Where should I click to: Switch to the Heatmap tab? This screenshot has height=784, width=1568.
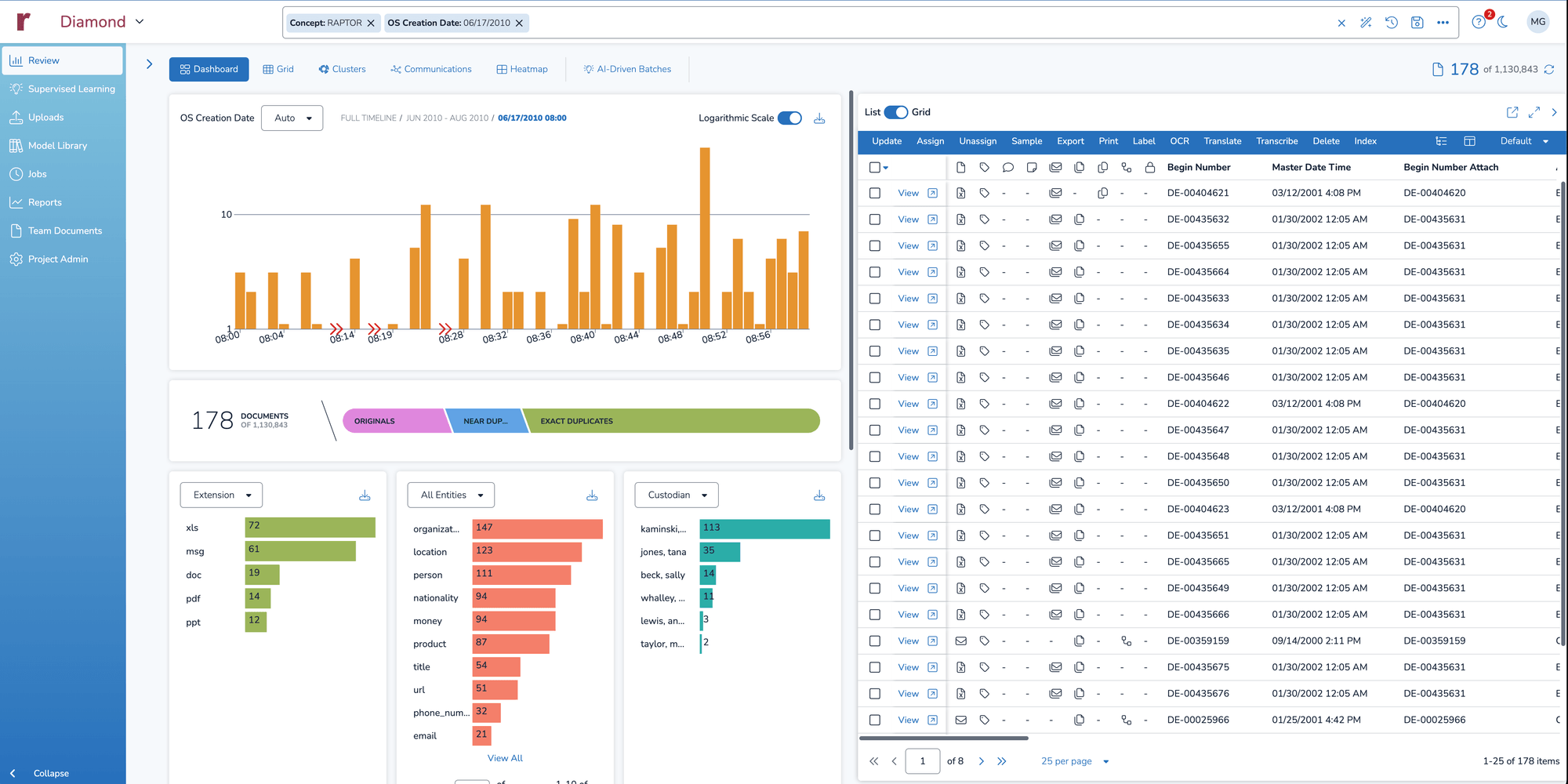[522, 69]
